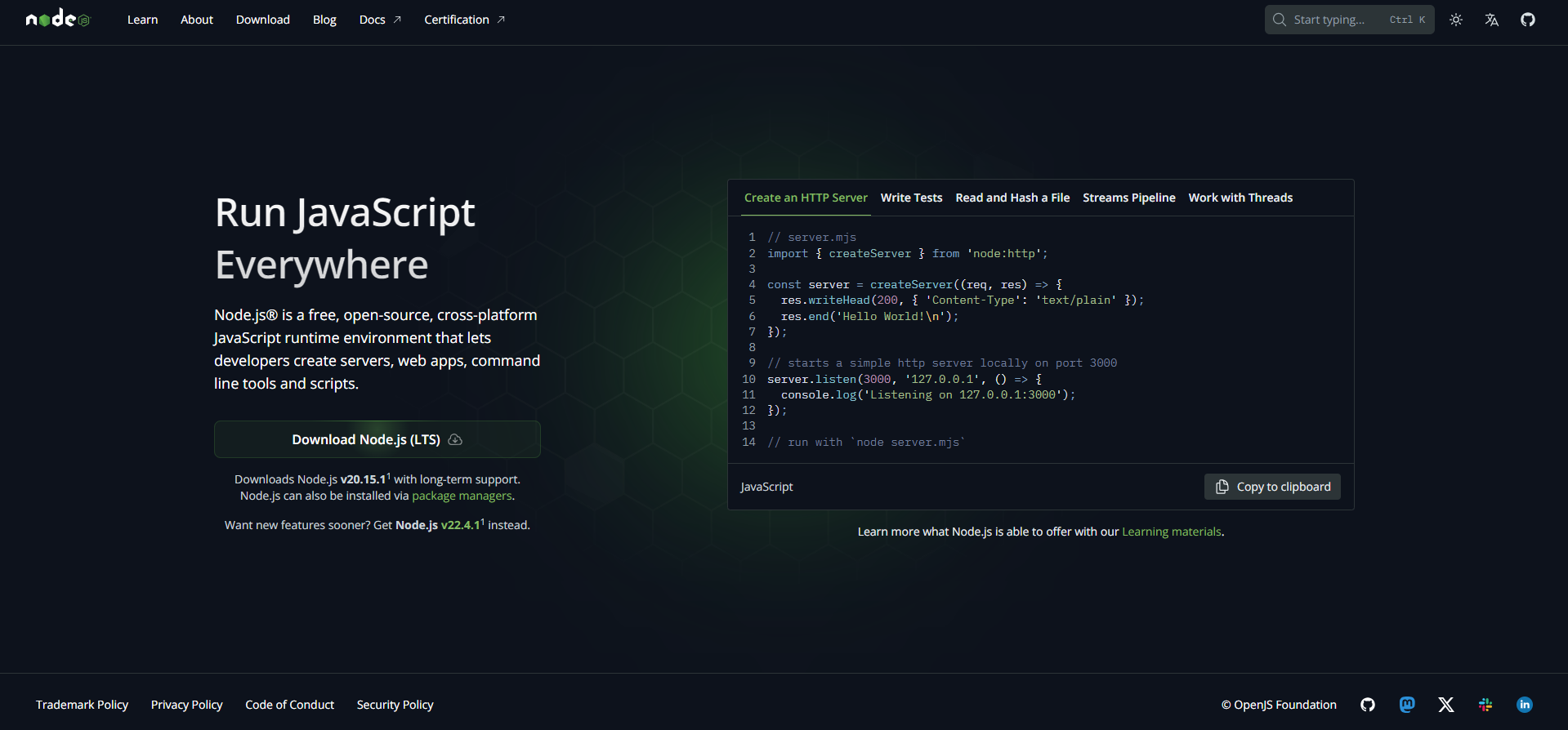The width and height of the screenshot is (1568, 730).
Task: Open the Blog navigation item
Action: 324,20
